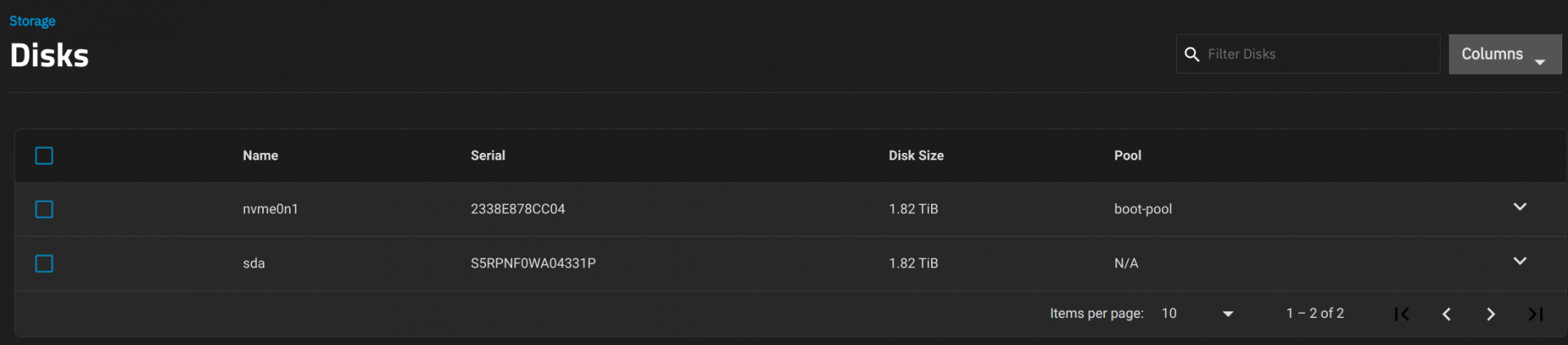Expand the sda row details
Image resolution: width=1568 pixels, height=345 pixels.
coord(1519,261)
